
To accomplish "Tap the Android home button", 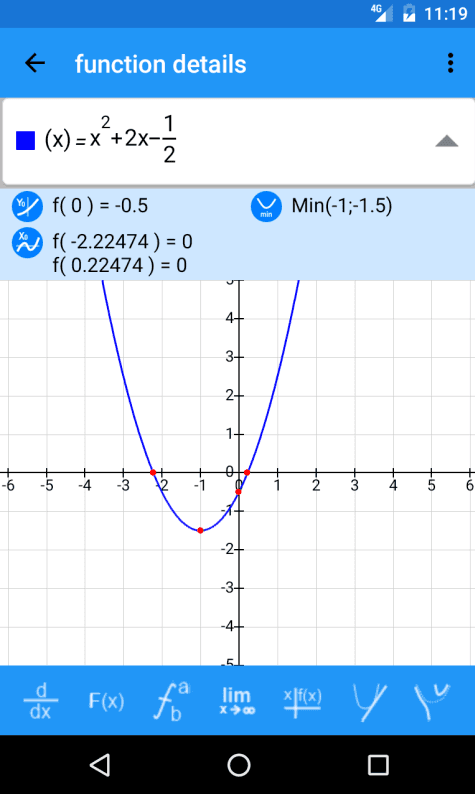I will pos(239,765).
